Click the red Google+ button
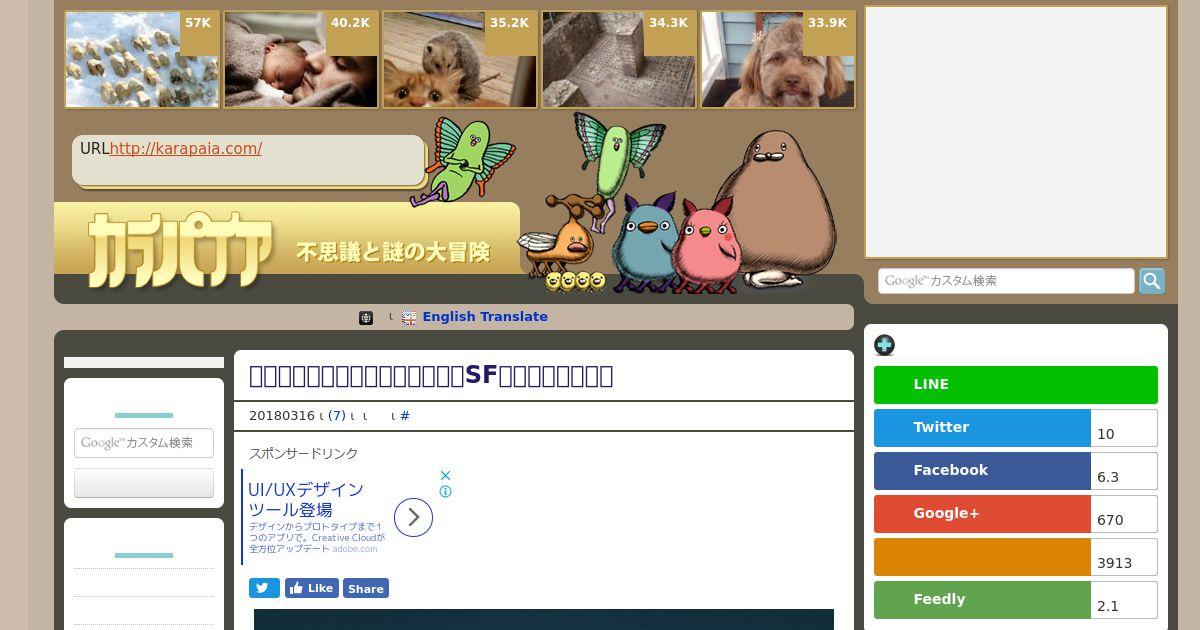This screenshot has width=1200, height=630. [982, 514]
